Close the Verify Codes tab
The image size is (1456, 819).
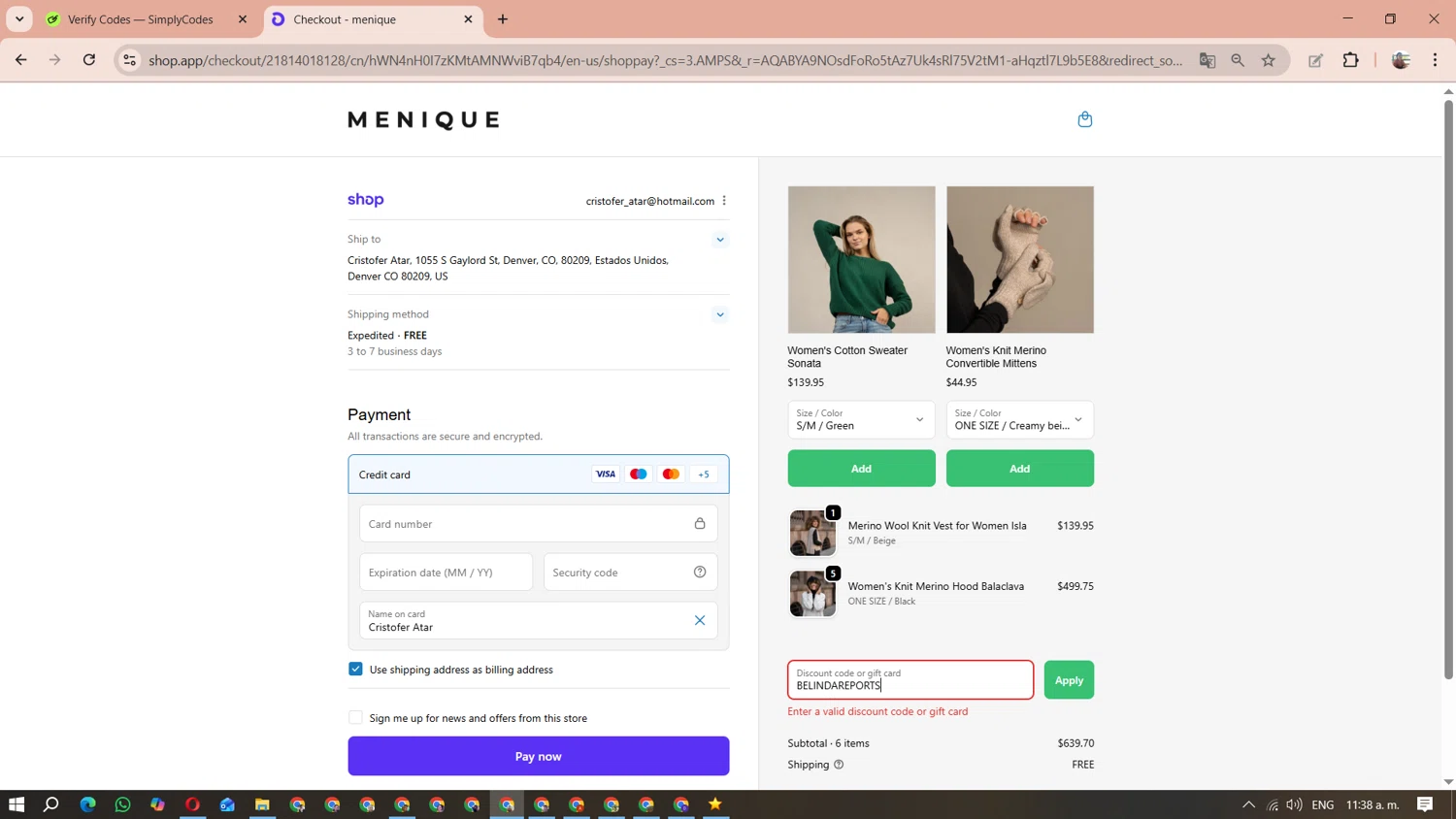pyautogui.click(x=243, y=19)
